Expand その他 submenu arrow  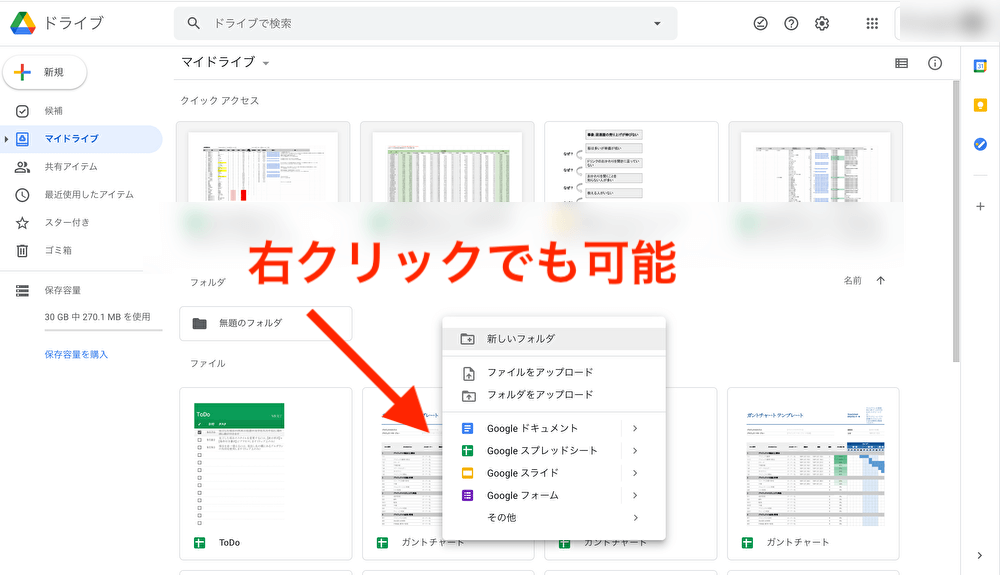635,518
